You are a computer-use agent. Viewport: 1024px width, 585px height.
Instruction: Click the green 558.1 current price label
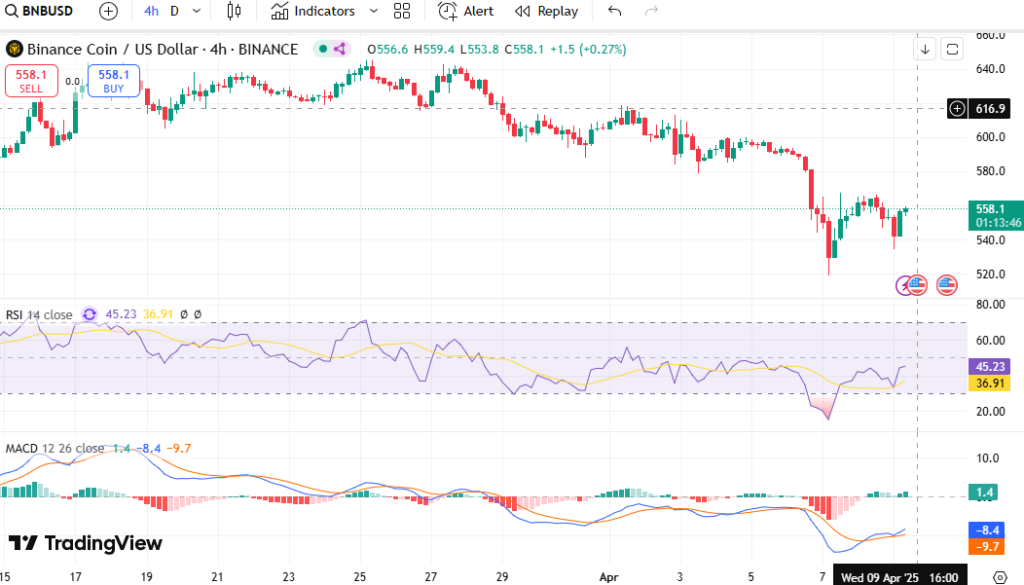pyautogui.click(x=990, y=209)
